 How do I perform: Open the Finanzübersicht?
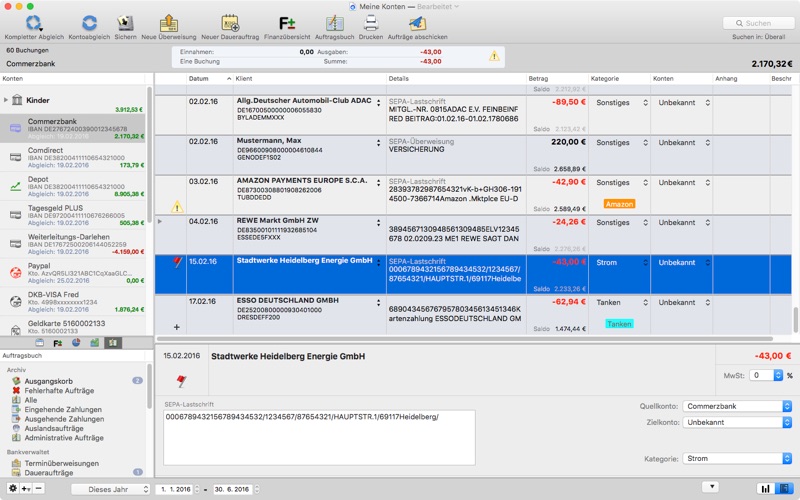tap(287, 28)
